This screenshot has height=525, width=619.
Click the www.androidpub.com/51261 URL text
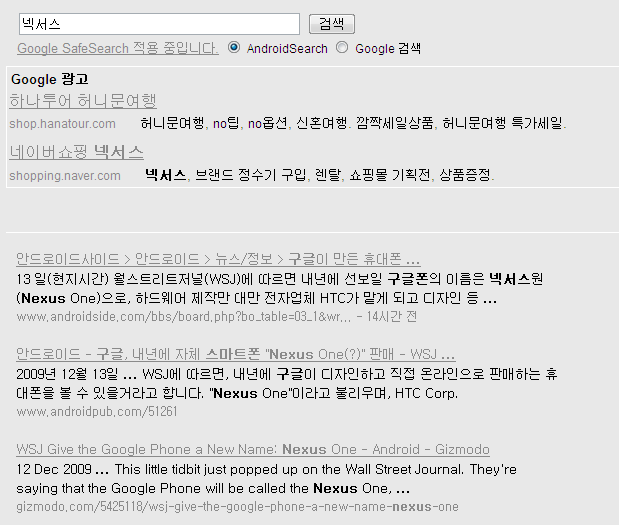tap(97, 412)
